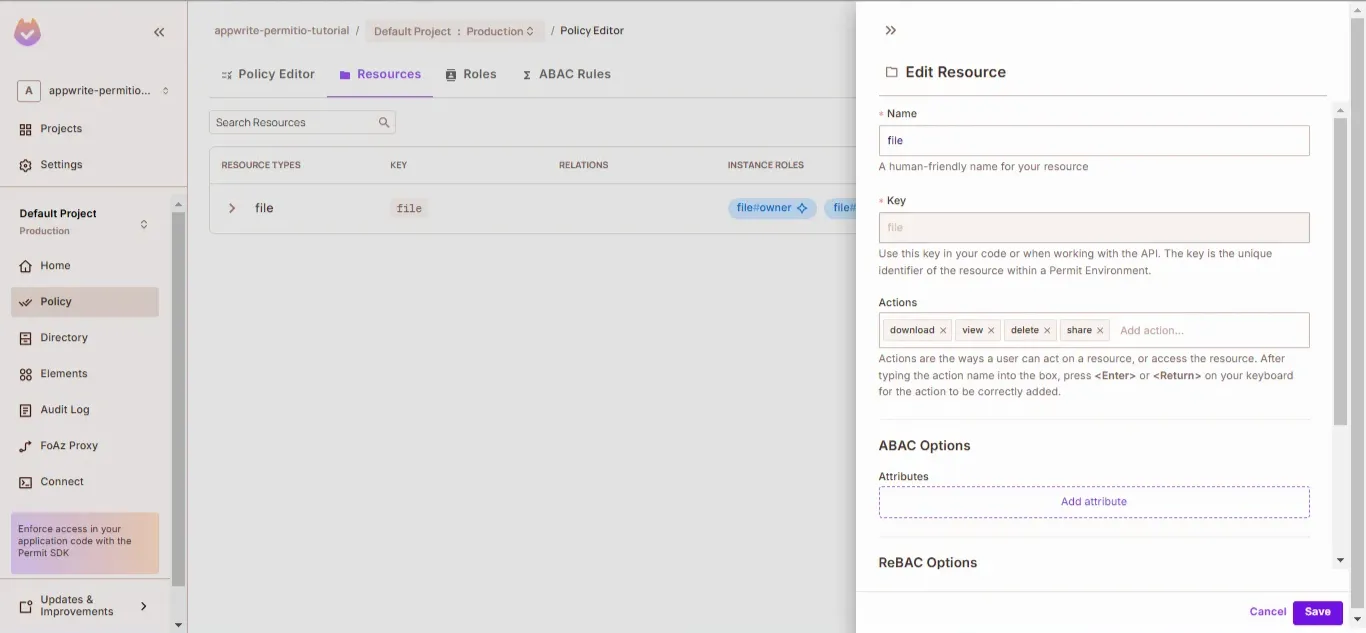Open Connect in the sidebar

(x=85, y=482)
